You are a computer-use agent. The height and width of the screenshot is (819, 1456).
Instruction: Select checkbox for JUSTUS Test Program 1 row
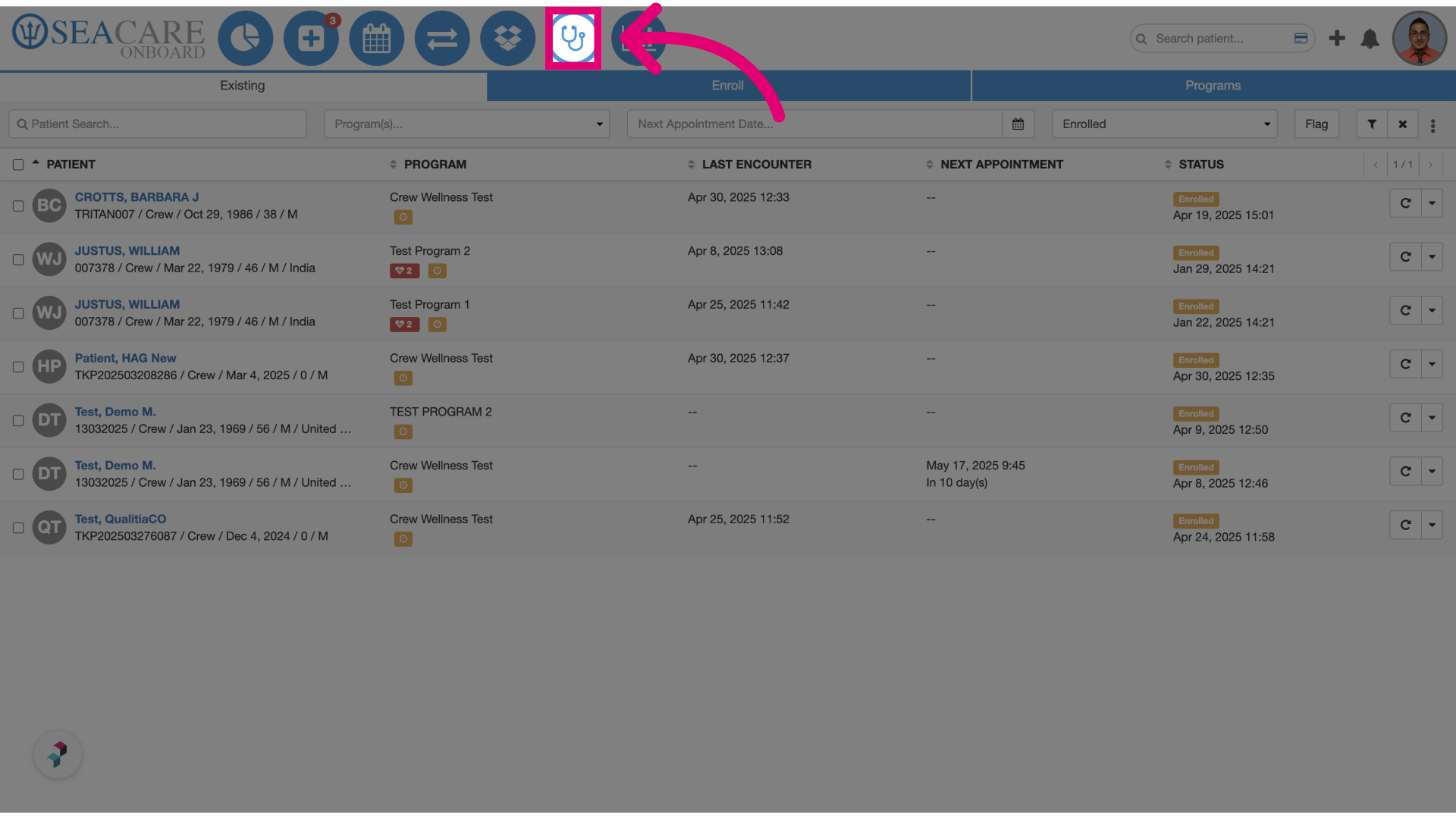pyautogui.click(x=18, y=313)
